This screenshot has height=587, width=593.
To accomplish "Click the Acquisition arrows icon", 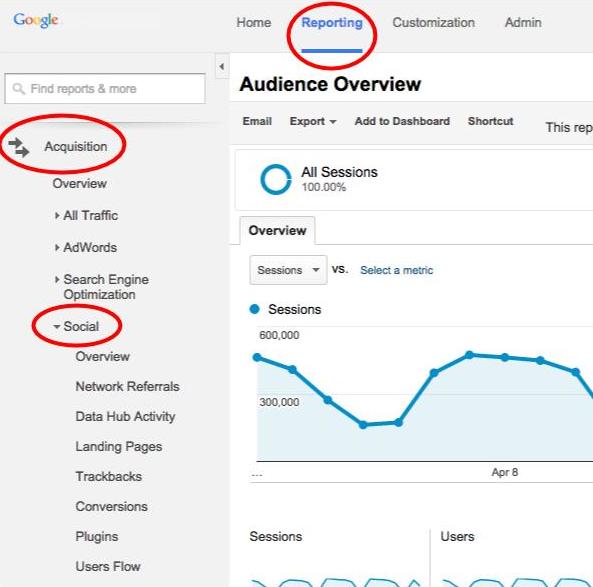I will 19,147.
